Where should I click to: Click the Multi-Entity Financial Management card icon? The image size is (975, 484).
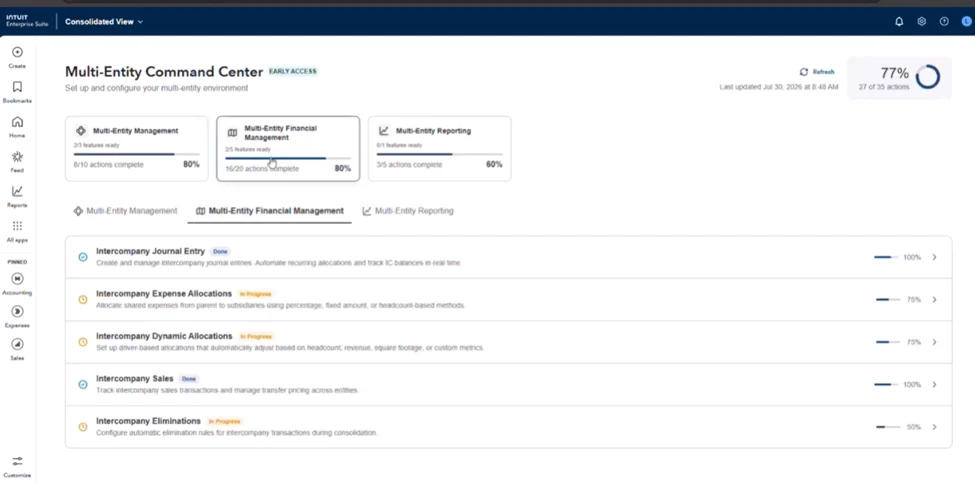tap(233, 133)
